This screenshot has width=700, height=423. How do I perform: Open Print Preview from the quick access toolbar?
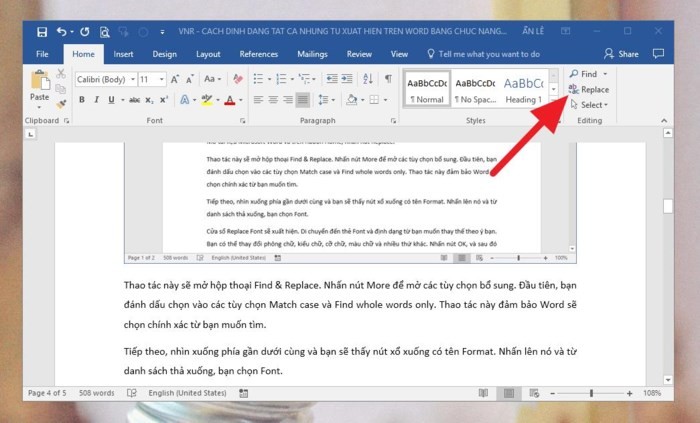coord(104,32)
